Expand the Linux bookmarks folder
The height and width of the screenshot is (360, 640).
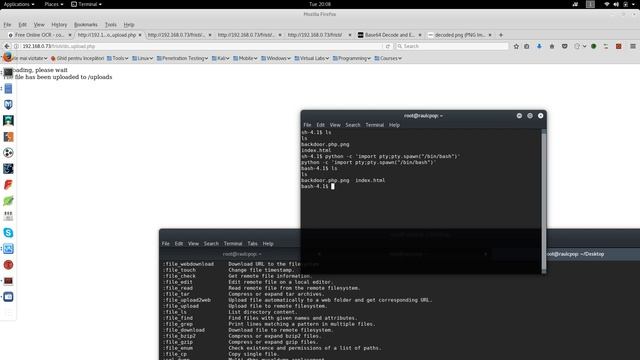point(142,58)
